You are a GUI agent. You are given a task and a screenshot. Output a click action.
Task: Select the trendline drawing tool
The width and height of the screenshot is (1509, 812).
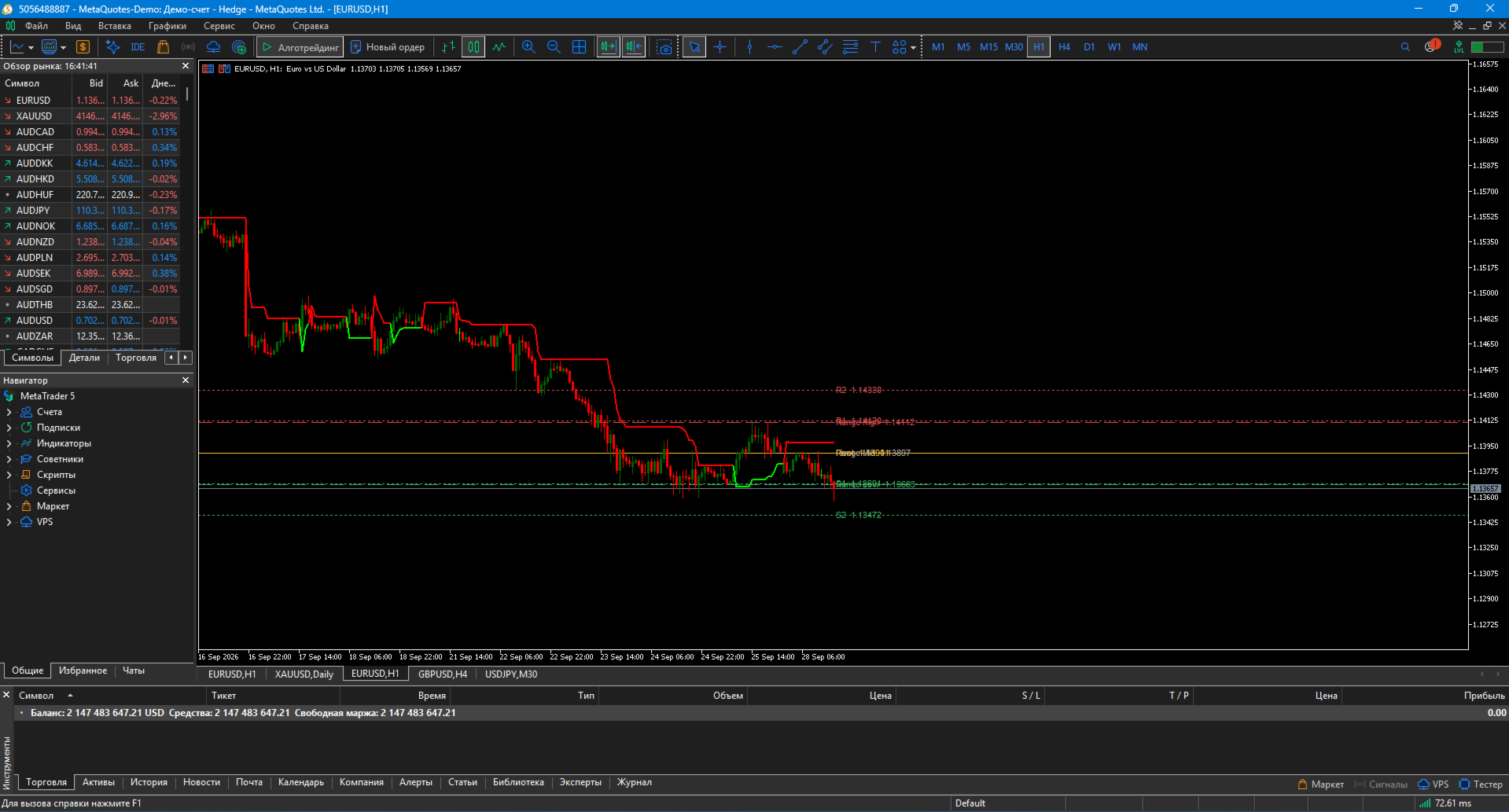800,47
